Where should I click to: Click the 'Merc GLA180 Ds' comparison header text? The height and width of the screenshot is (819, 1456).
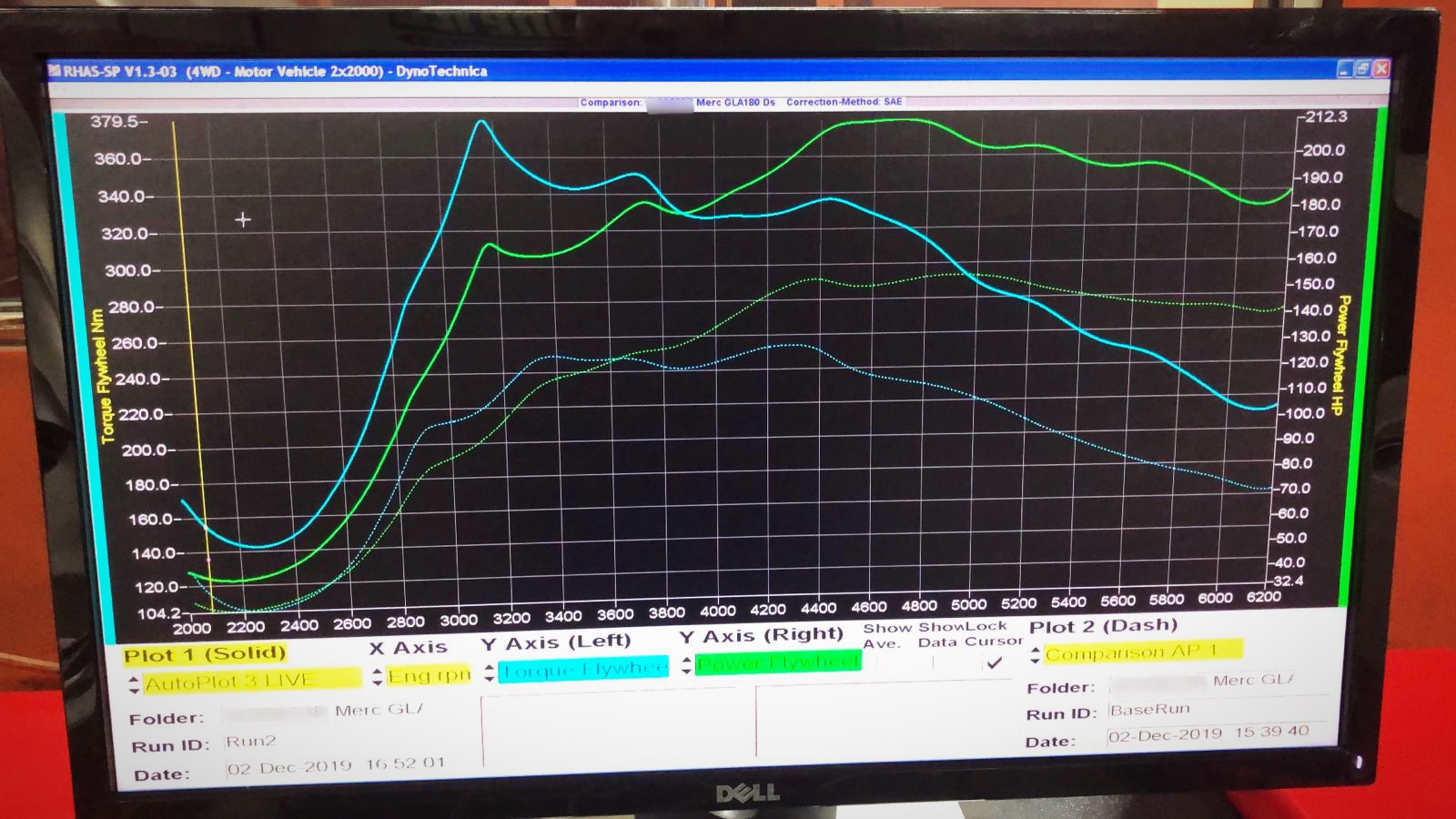tap(735, 102)
